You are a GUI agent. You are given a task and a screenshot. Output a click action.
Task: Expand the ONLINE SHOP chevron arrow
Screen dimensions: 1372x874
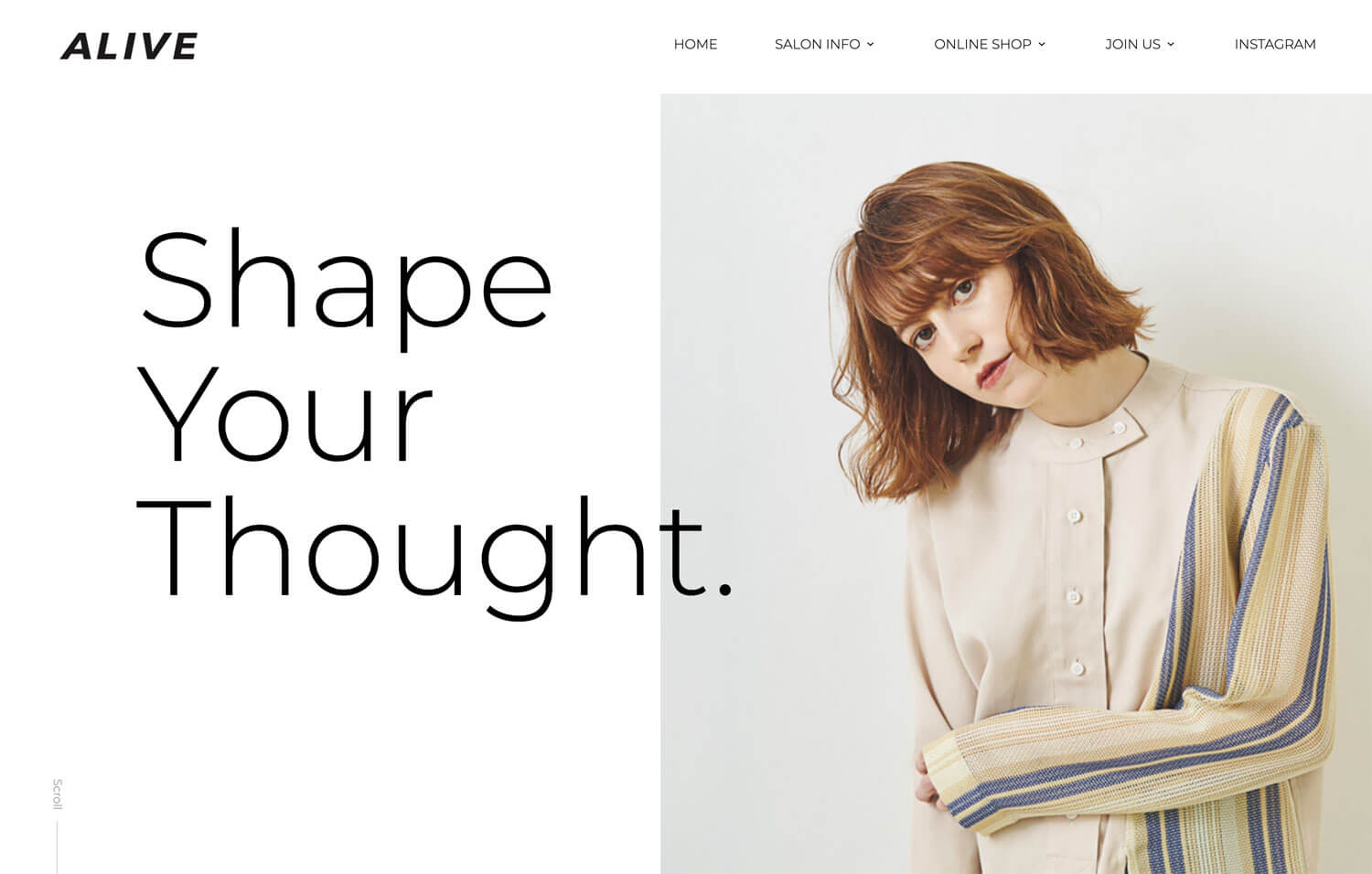1041,44
